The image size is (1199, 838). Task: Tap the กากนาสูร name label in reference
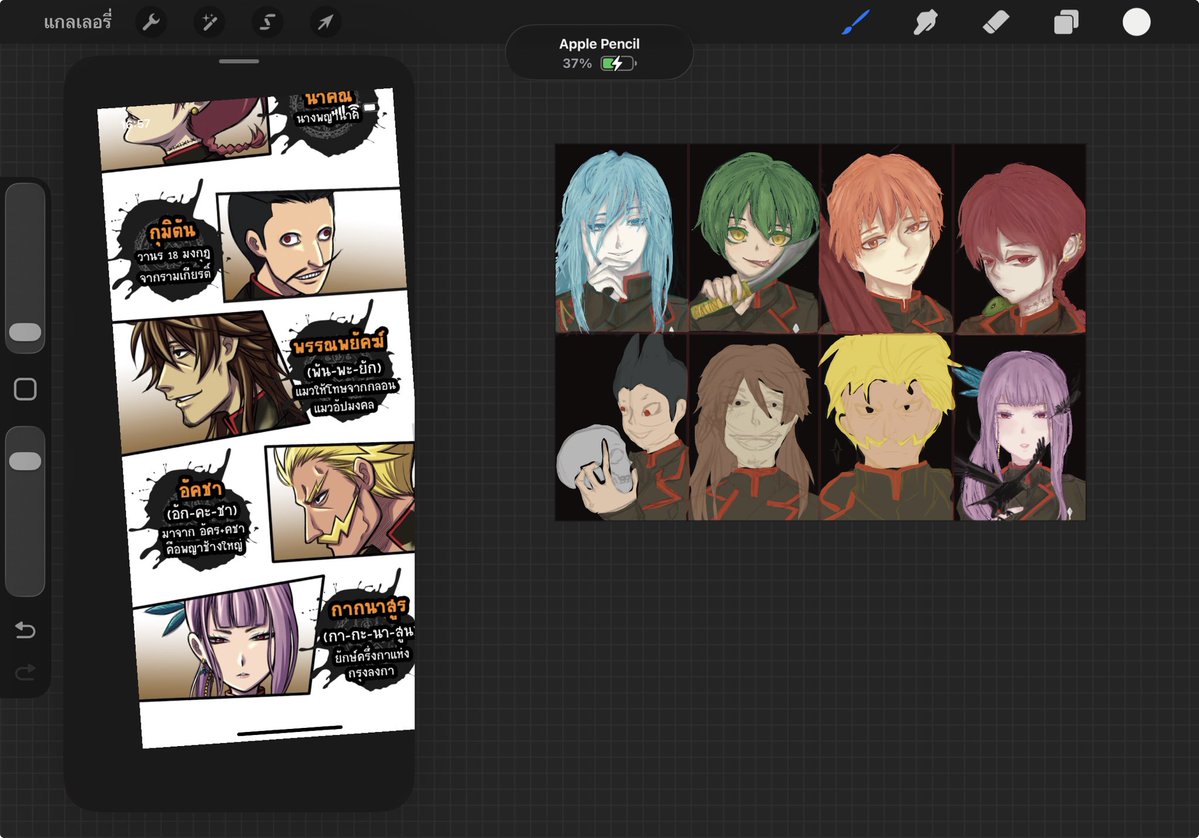(x=369, y=608)
